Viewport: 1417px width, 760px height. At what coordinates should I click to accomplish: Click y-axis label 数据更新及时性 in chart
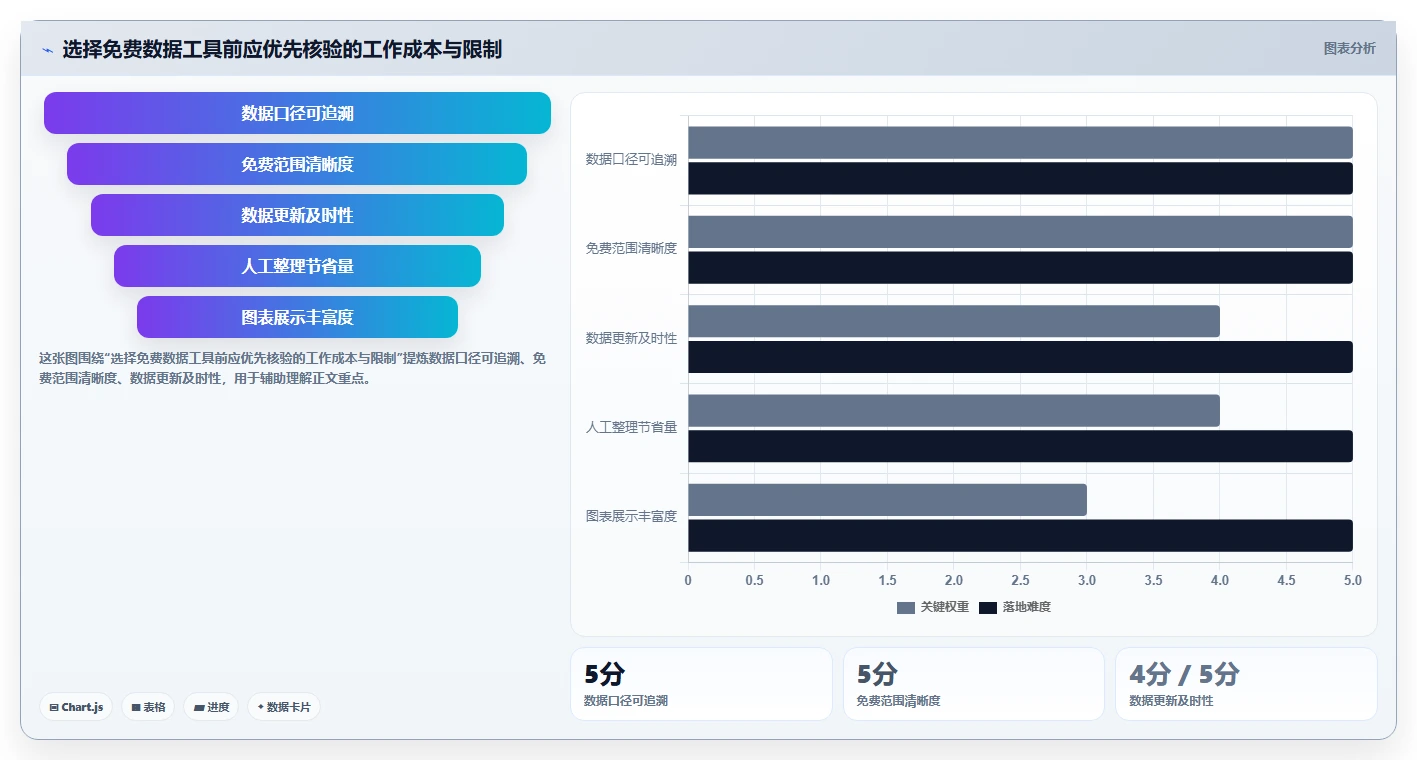point(631,338)
